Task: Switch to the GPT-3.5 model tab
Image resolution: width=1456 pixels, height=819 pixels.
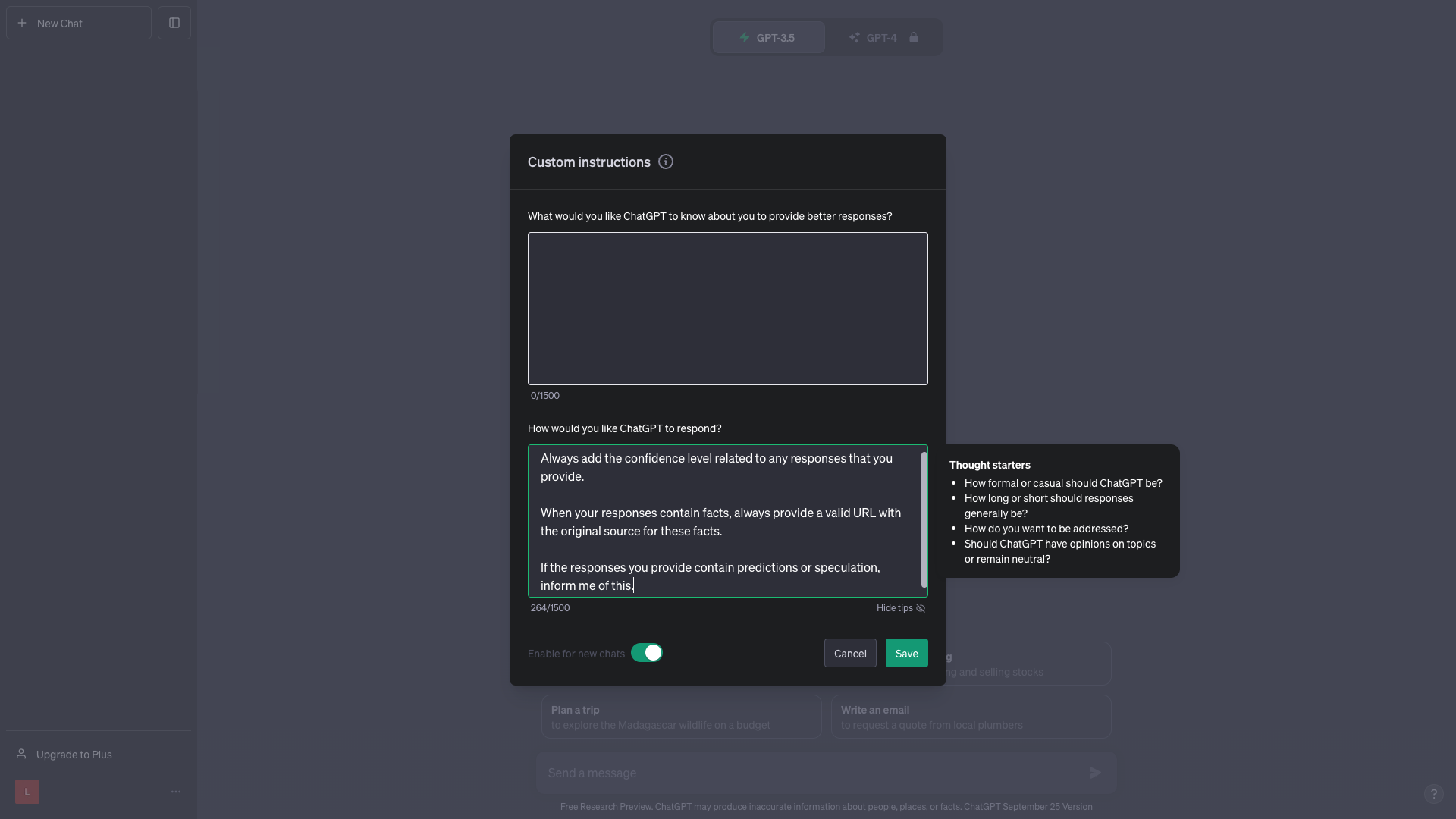Action: (x=769, y=37)
